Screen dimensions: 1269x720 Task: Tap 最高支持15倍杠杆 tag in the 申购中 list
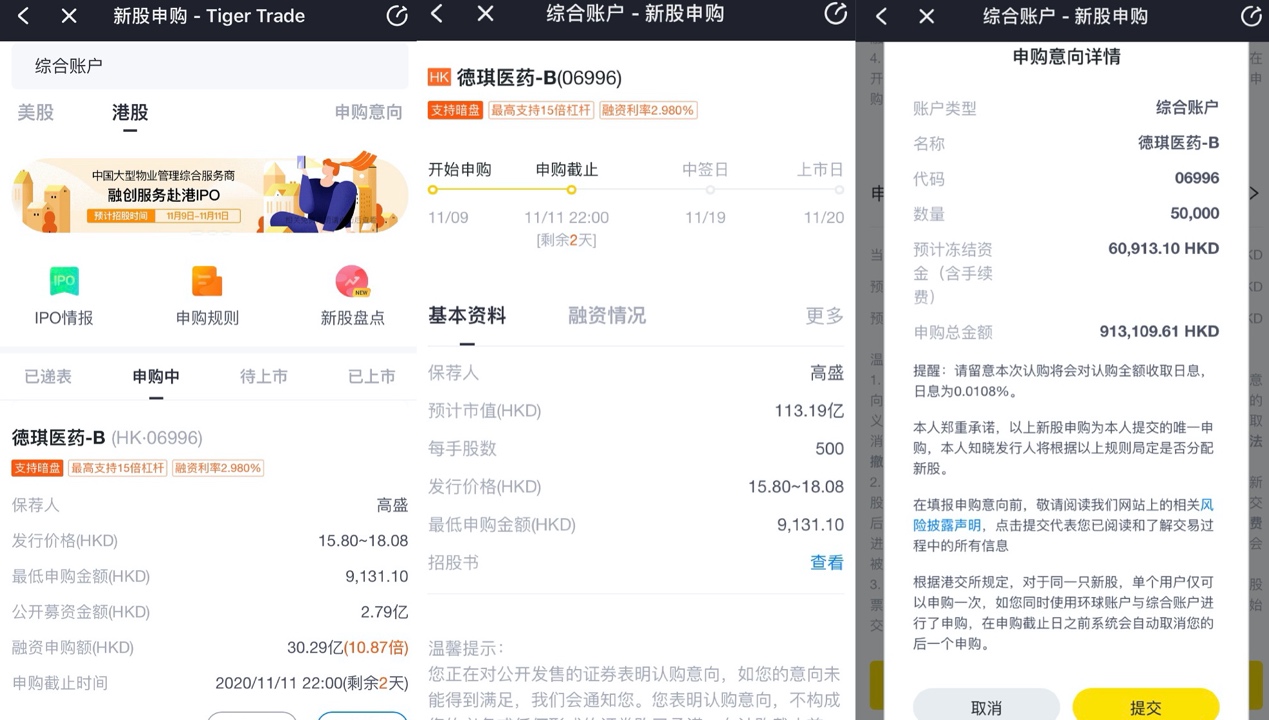[x=117, y=468]
